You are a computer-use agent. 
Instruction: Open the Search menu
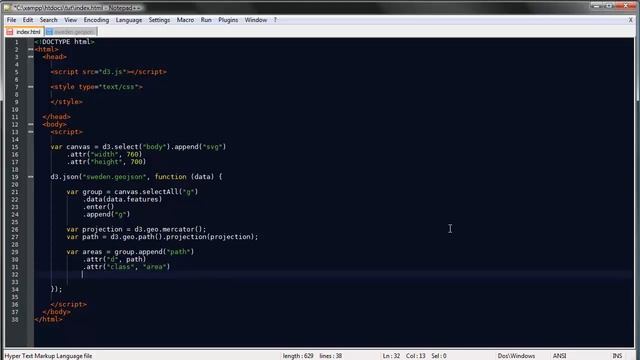[49, 20]
